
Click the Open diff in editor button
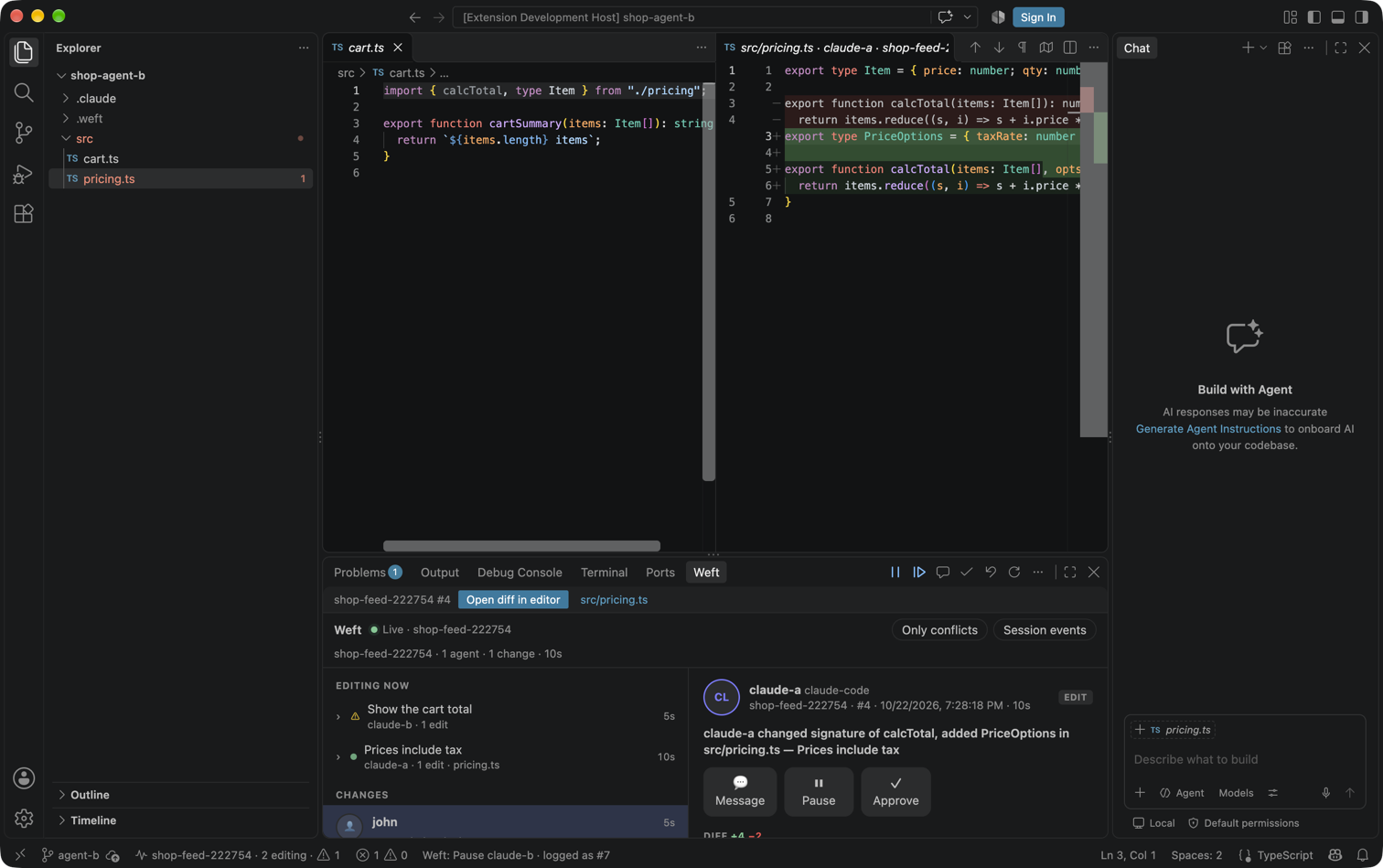513,600
